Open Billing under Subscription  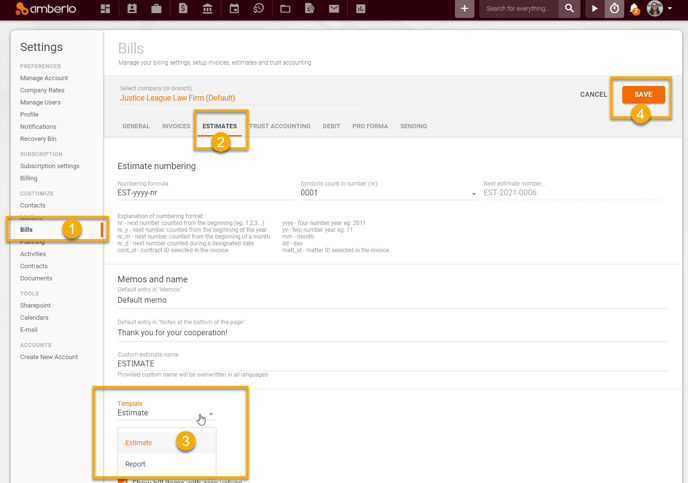(29, 179)
